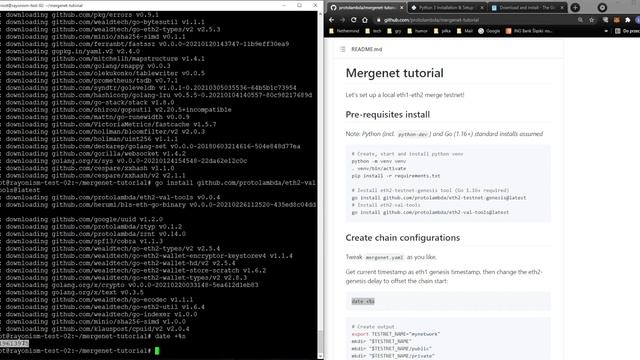Maximize the terminal window
This screenshot has width=640, height=360.
[300, 5]
